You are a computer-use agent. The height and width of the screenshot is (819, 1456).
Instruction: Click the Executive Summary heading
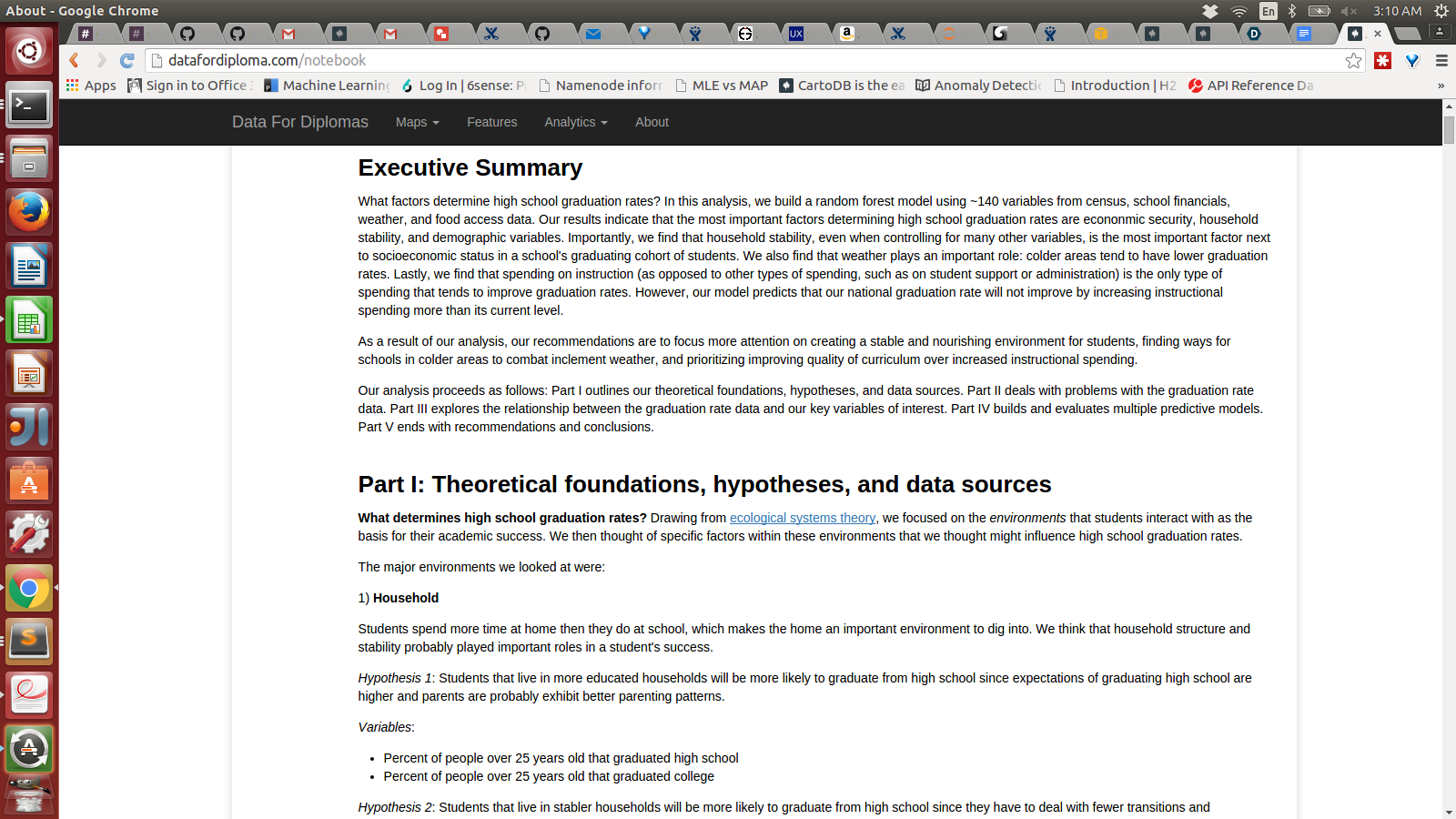pos(470,167)
